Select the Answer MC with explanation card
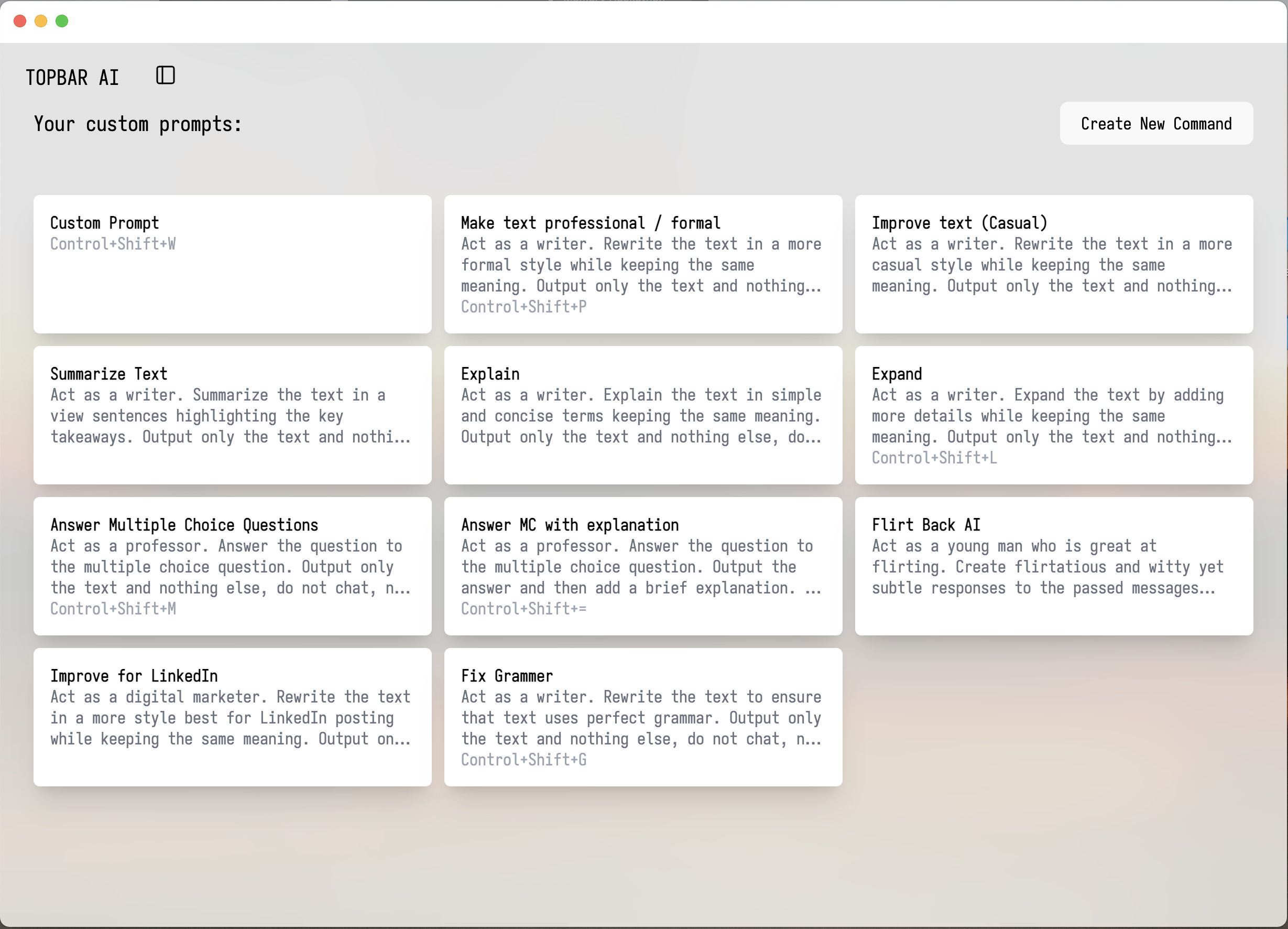The image size is (1288, 929). (x=643, y=567)
